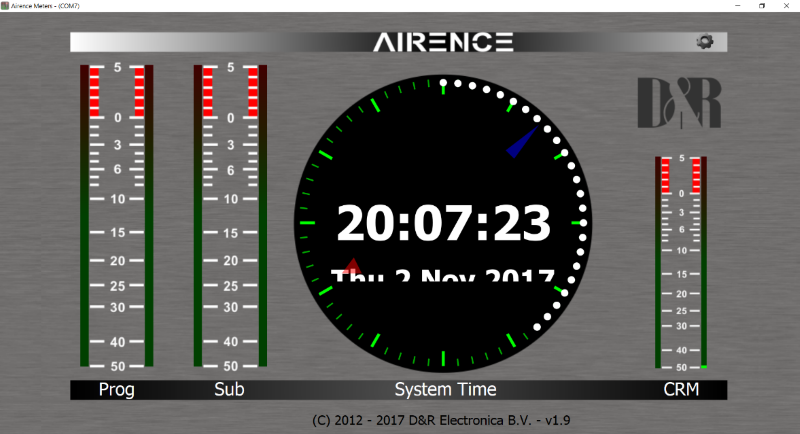Screen dimensions: 800x434
Task: Select the System Time label
Action: [445, 389]
